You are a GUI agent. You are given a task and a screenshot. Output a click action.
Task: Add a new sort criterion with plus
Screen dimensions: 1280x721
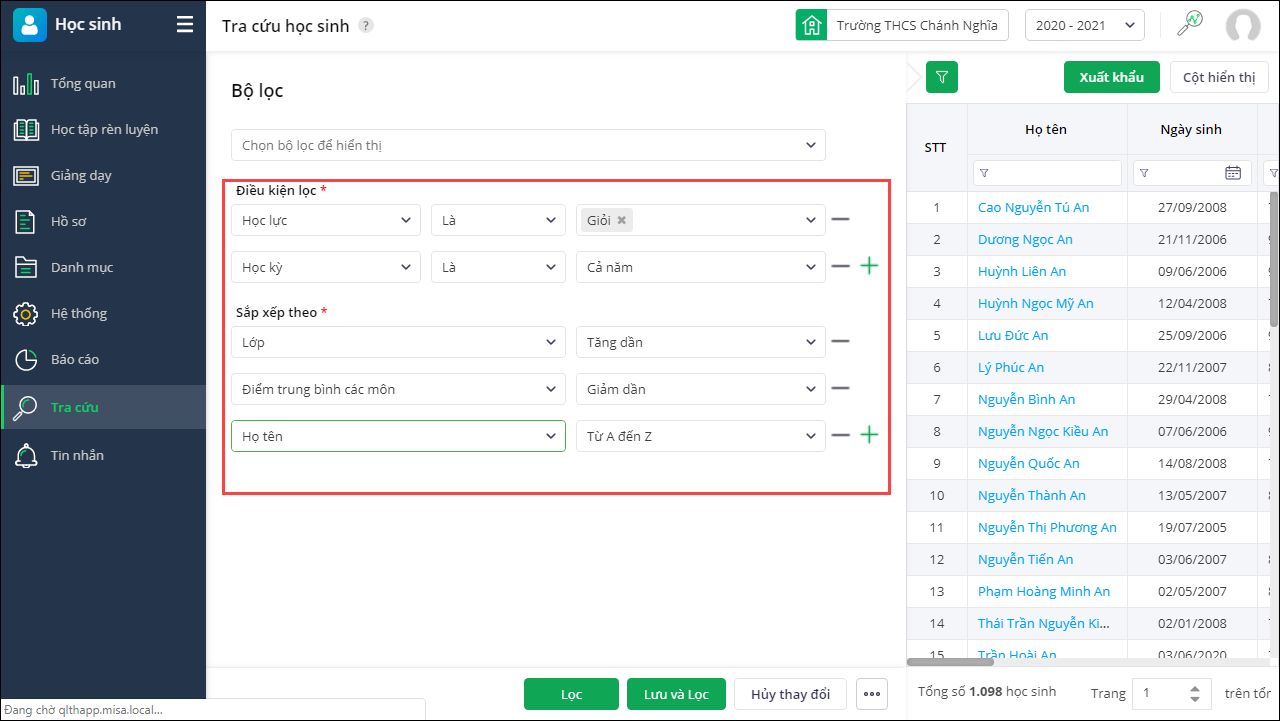(869, 435)
